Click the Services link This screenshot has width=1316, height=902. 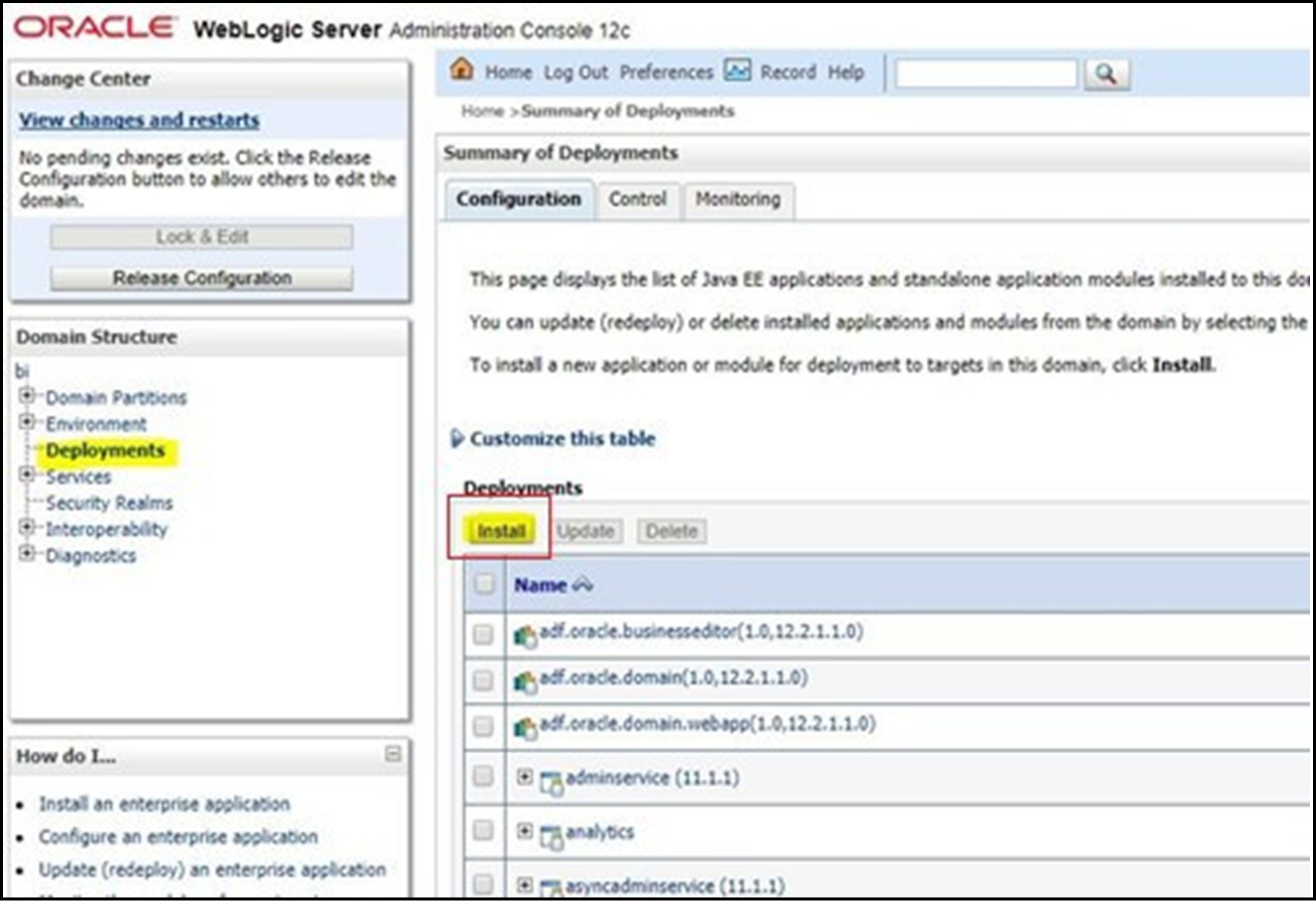(78, 477)
